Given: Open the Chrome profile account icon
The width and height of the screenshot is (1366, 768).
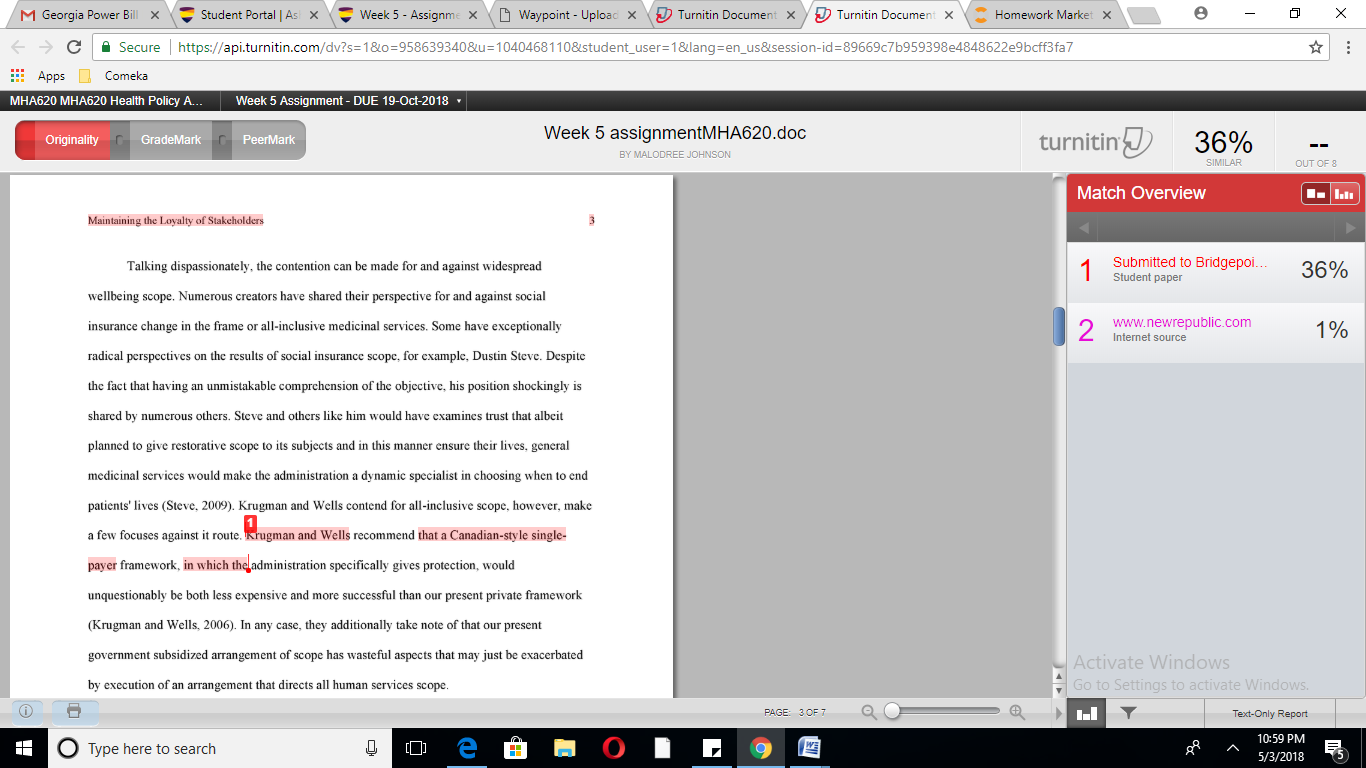Looking at the screenshot, I should tap(1201, 13).
